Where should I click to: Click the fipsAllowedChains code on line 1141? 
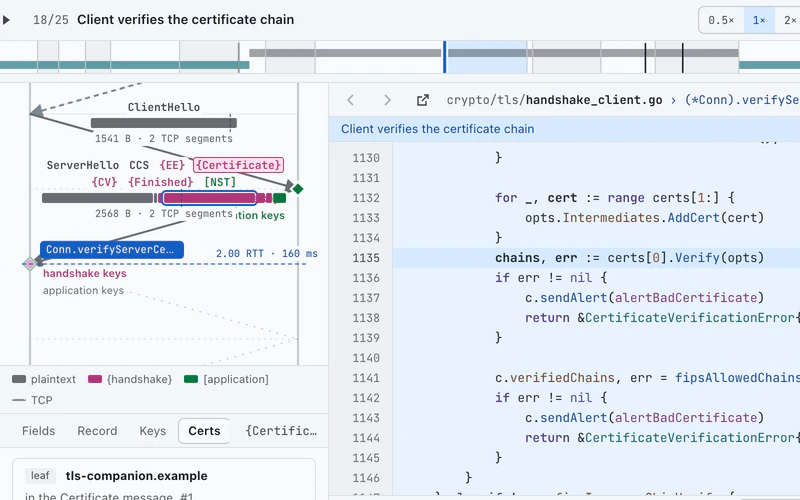pos(737,378)
